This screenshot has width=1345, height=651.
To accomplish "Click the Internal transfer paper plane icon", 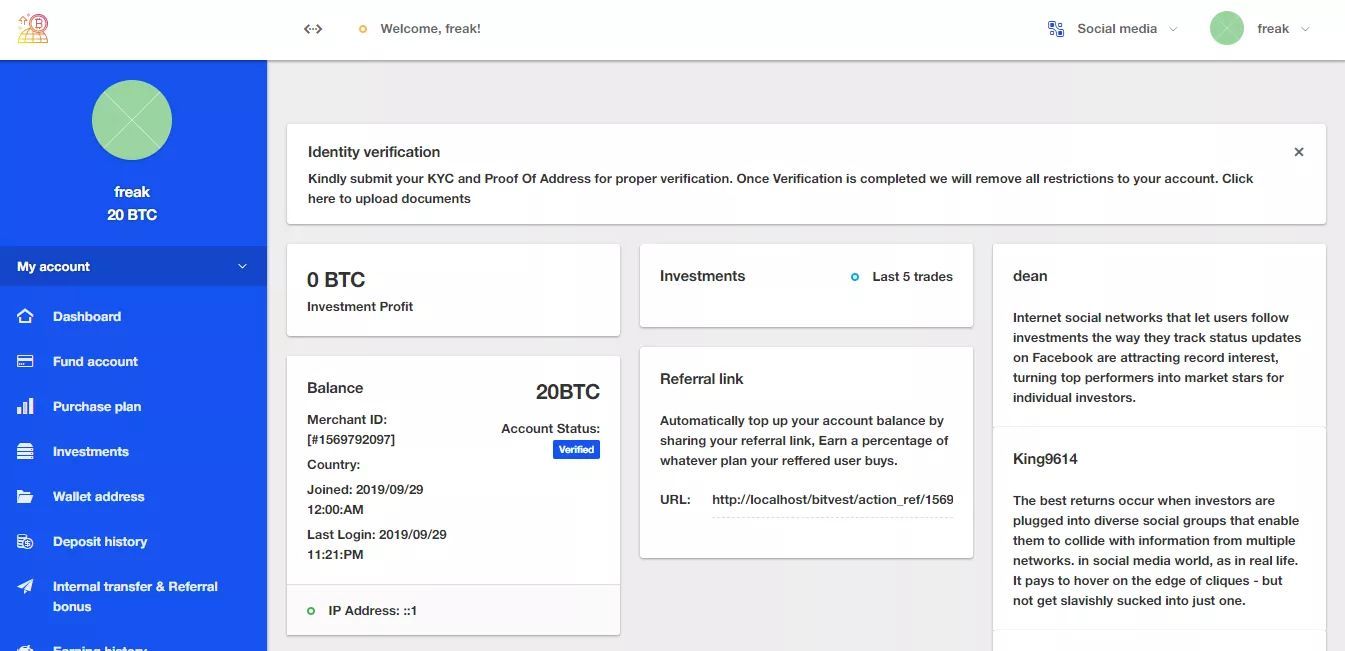I will coord(26,587).
